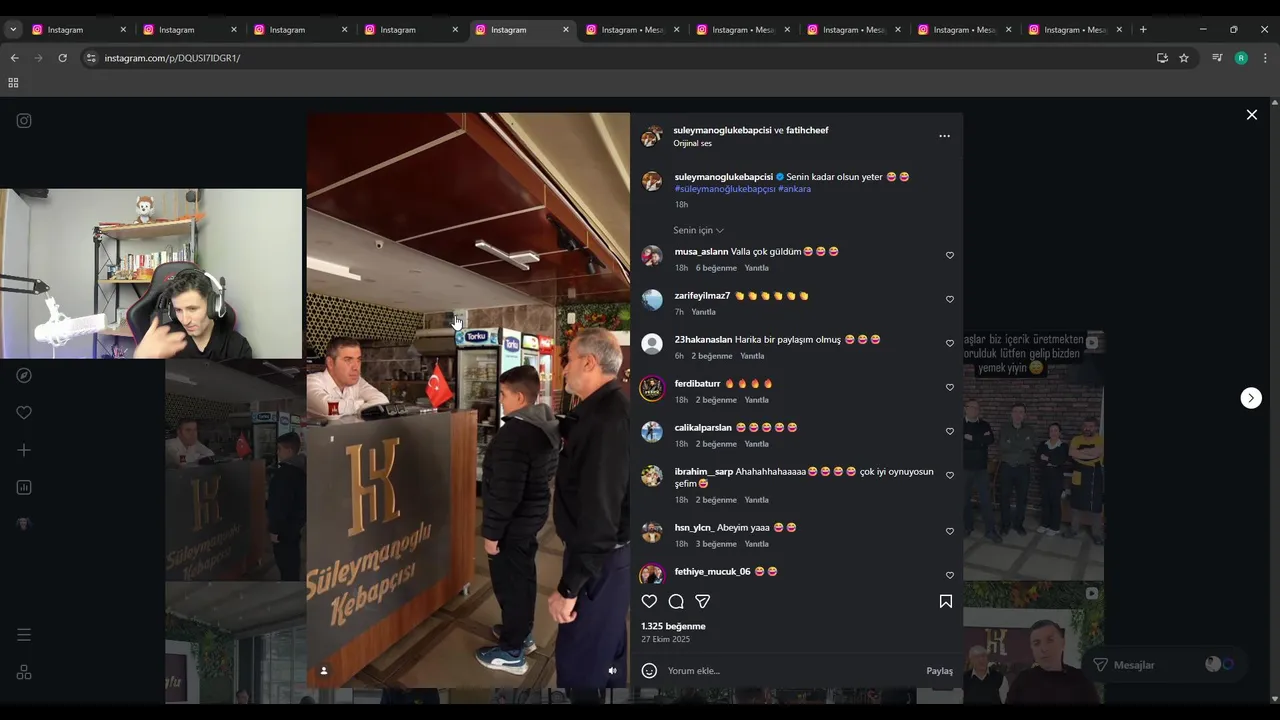This screenshot has width=1280, height=720.
Task: Open the Meta apps grid icon in sidebar
Action: 24,673
